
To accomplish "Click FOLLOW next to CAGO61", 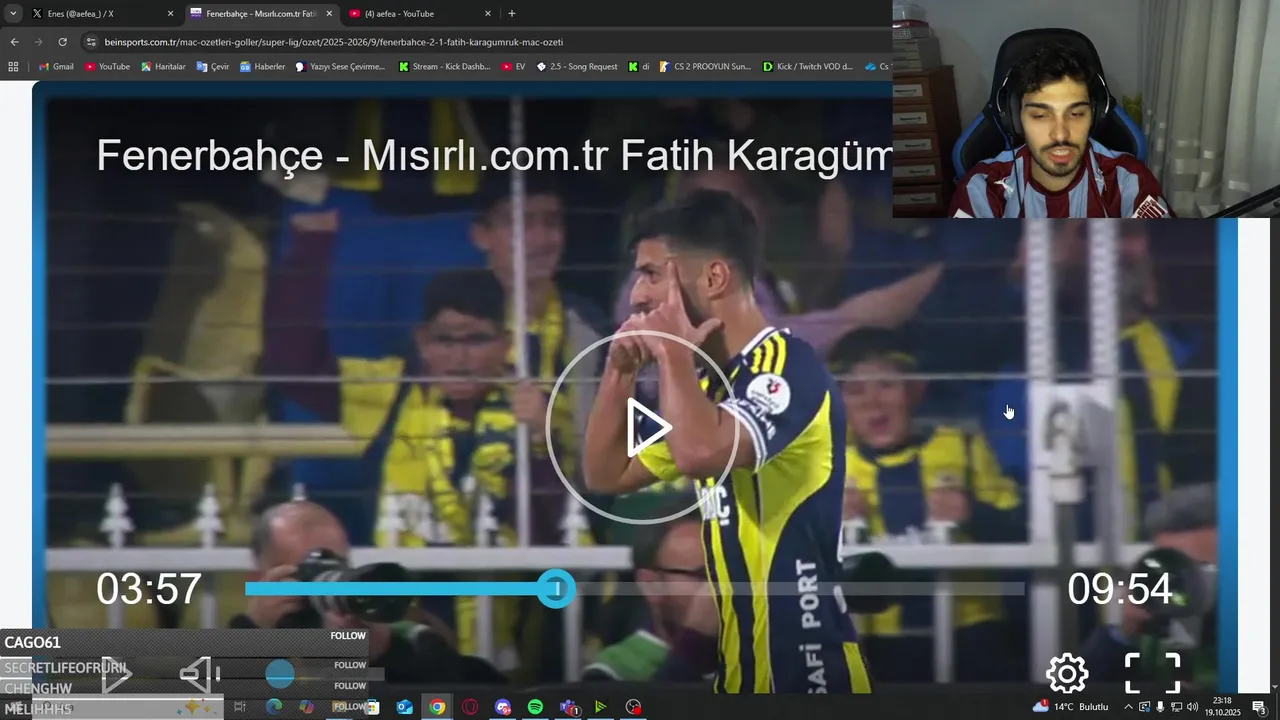I will (348, 636).
